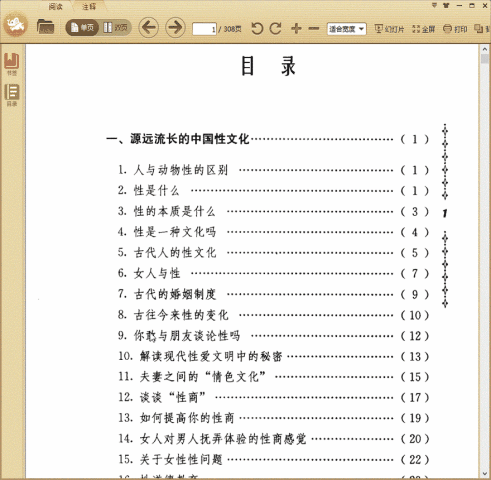Click the page number input field
Screen dimensions: 491x480
click(x=204, y=29)
